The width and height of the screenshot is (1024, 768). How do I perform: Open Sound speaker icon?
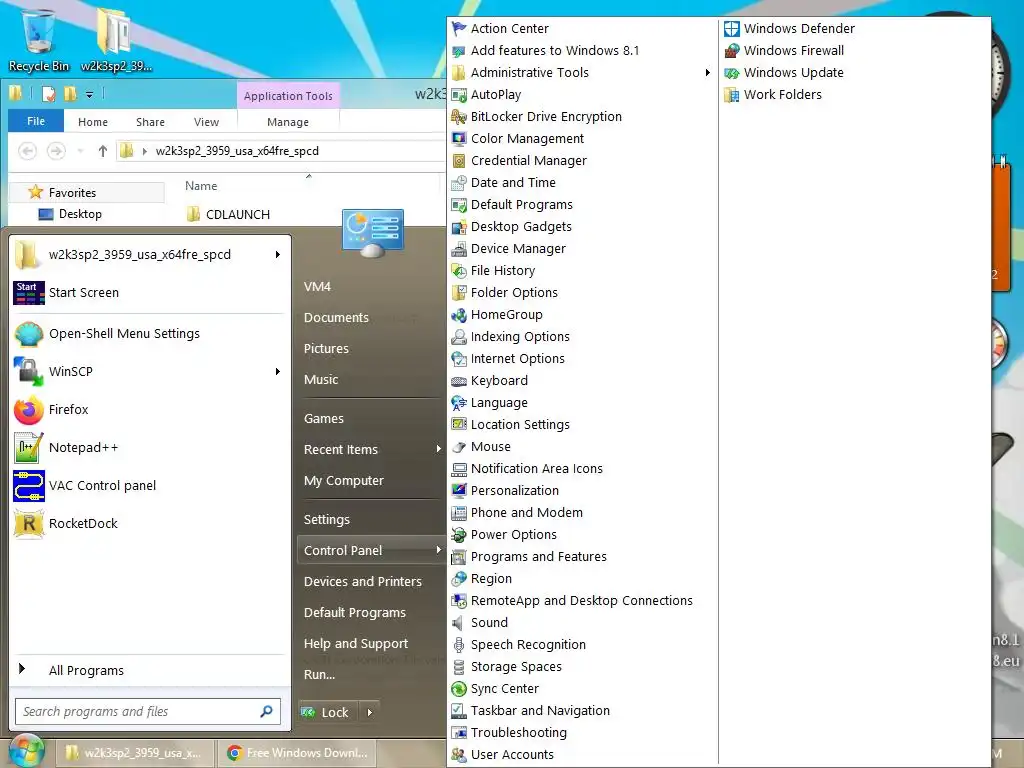click(459, 623)
